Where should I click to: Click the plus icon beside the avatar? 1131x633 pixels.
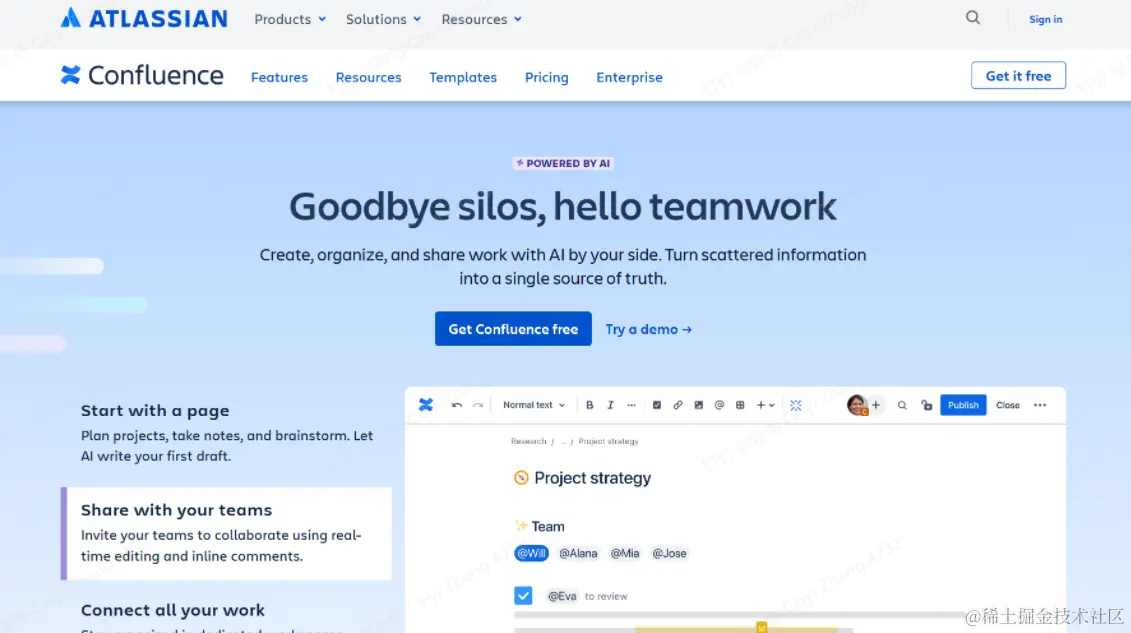(876, 405)
